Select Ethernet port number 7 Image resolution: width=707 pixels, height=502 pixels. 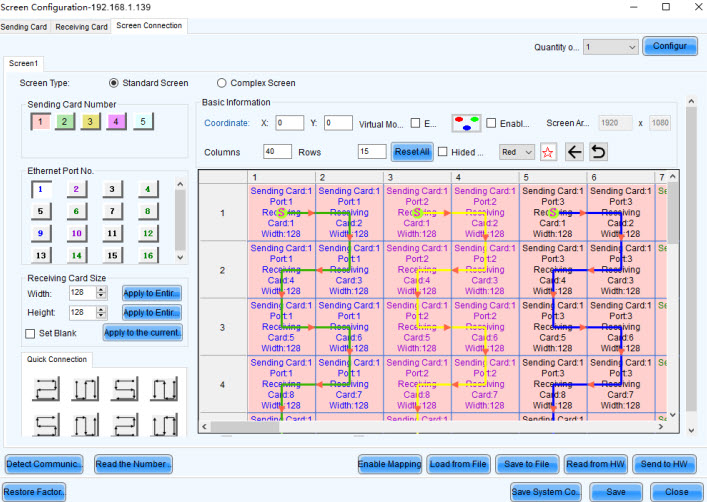pos(112,211)
